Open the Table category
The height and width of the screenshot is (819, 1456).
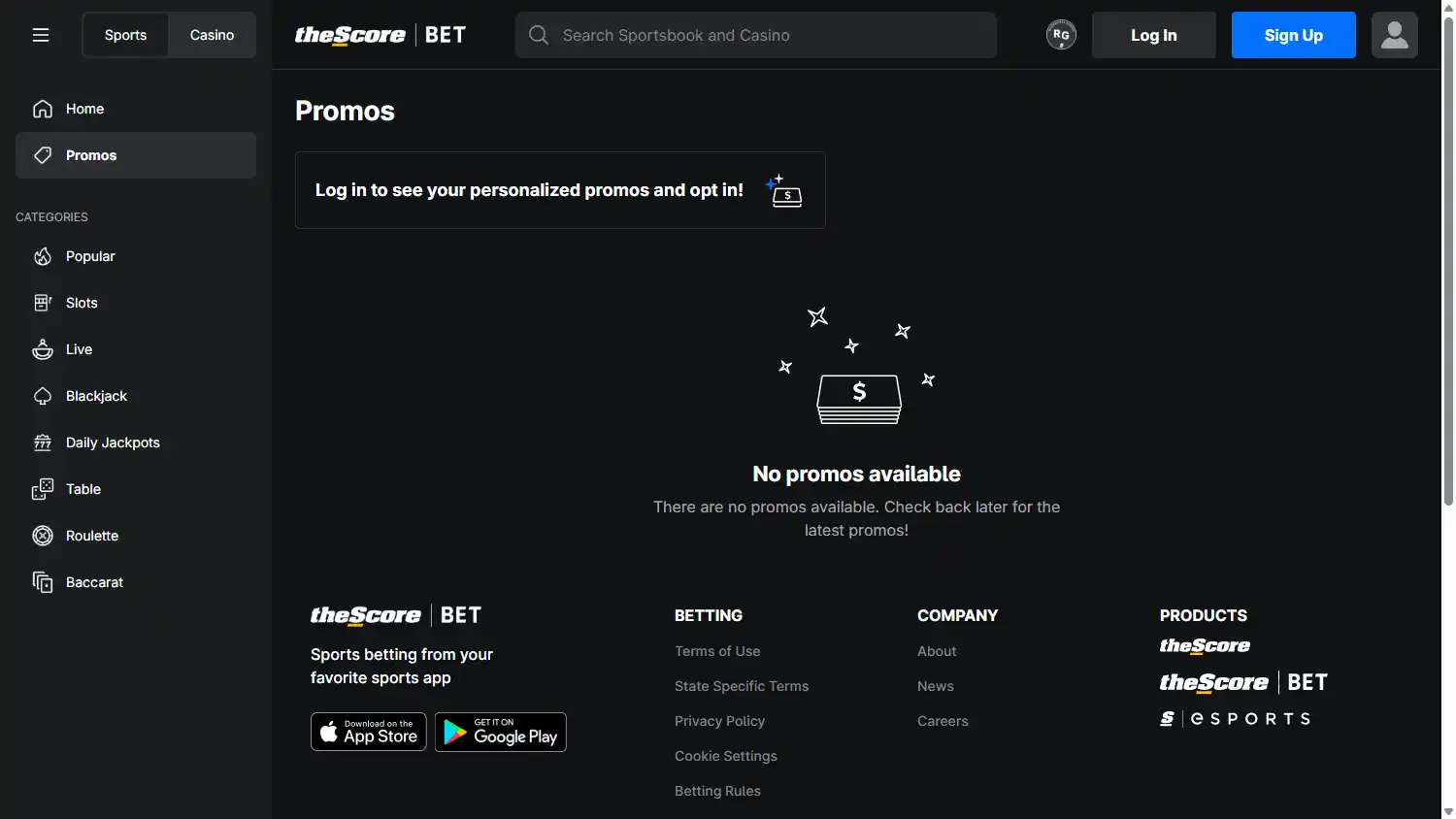[x=136, y=489]
